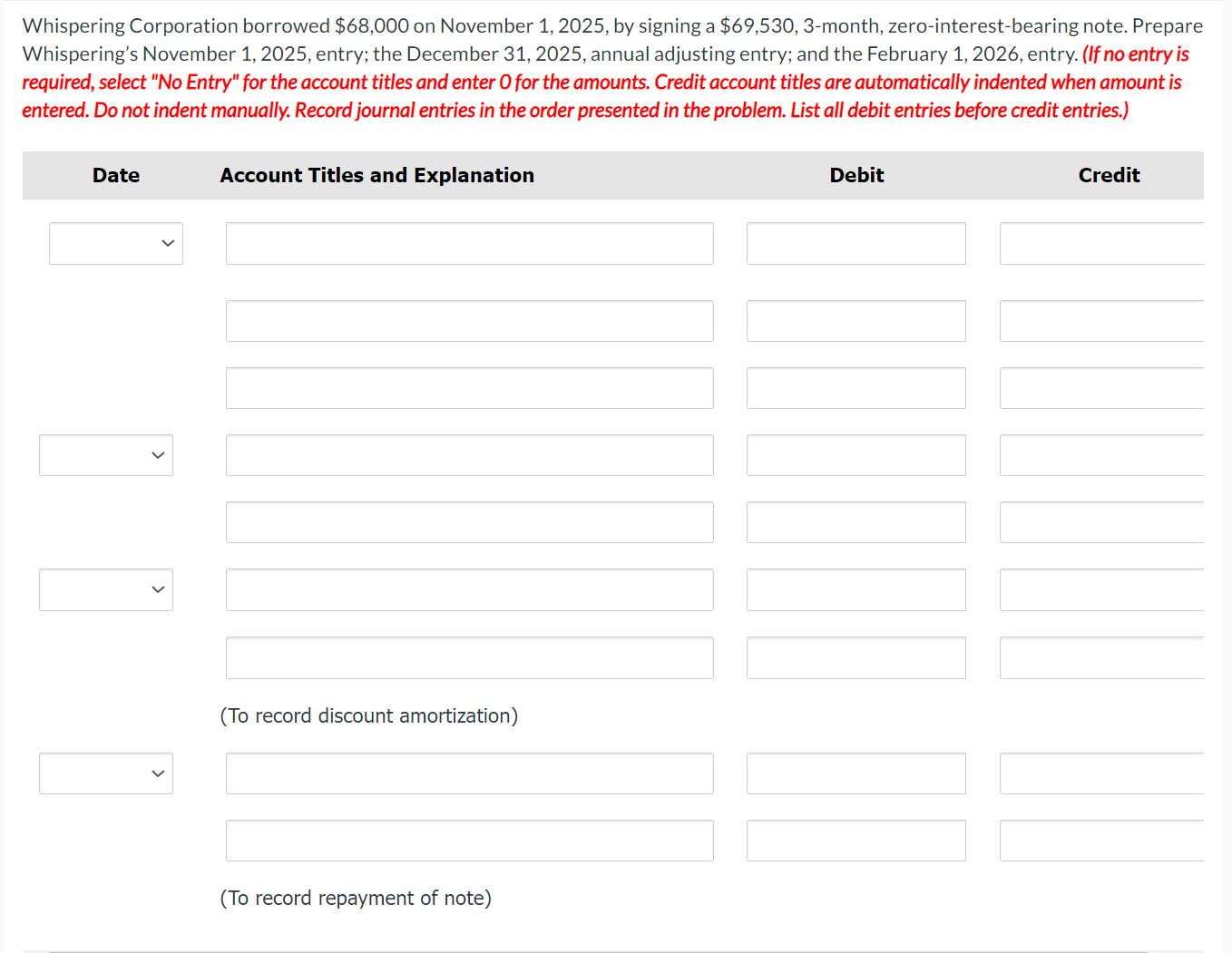Viewport: 1232px width, 953px height.
Task: Click the debit field in the second row
Action: tap(856, 321)
